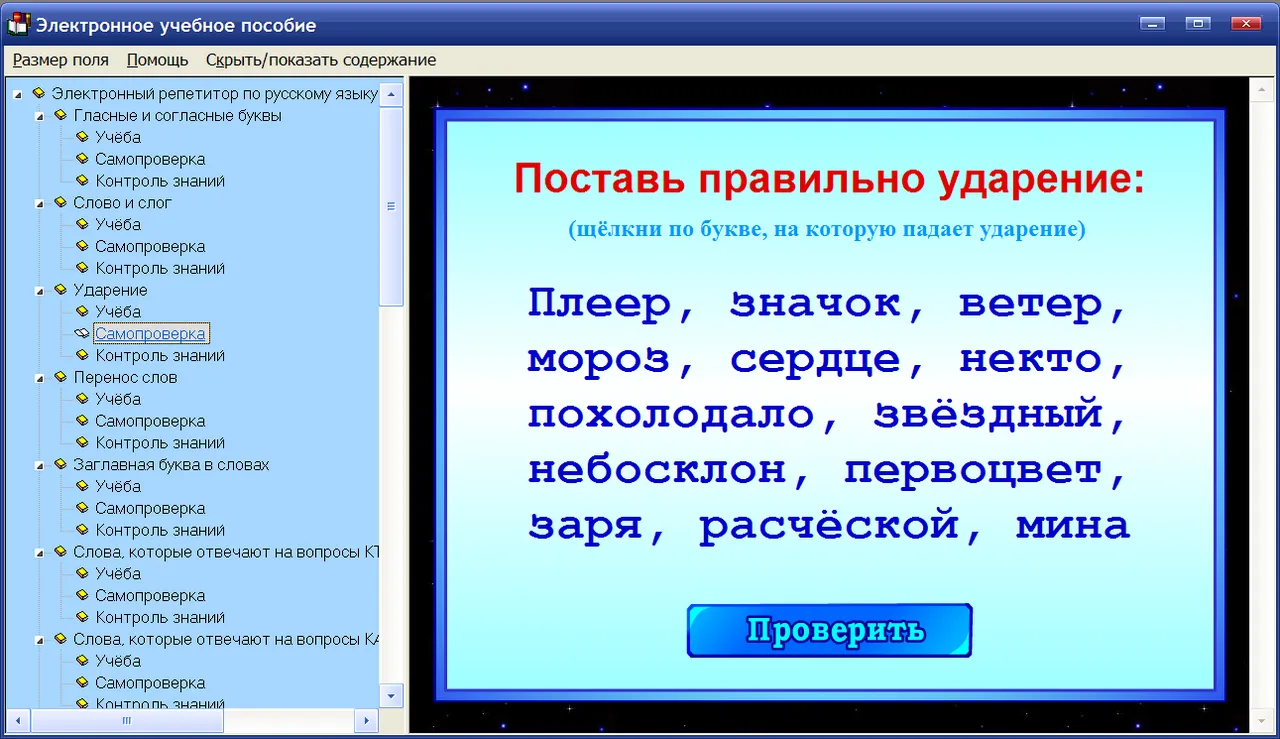Click the word мороз in the exercise

[x=598, y=359]
